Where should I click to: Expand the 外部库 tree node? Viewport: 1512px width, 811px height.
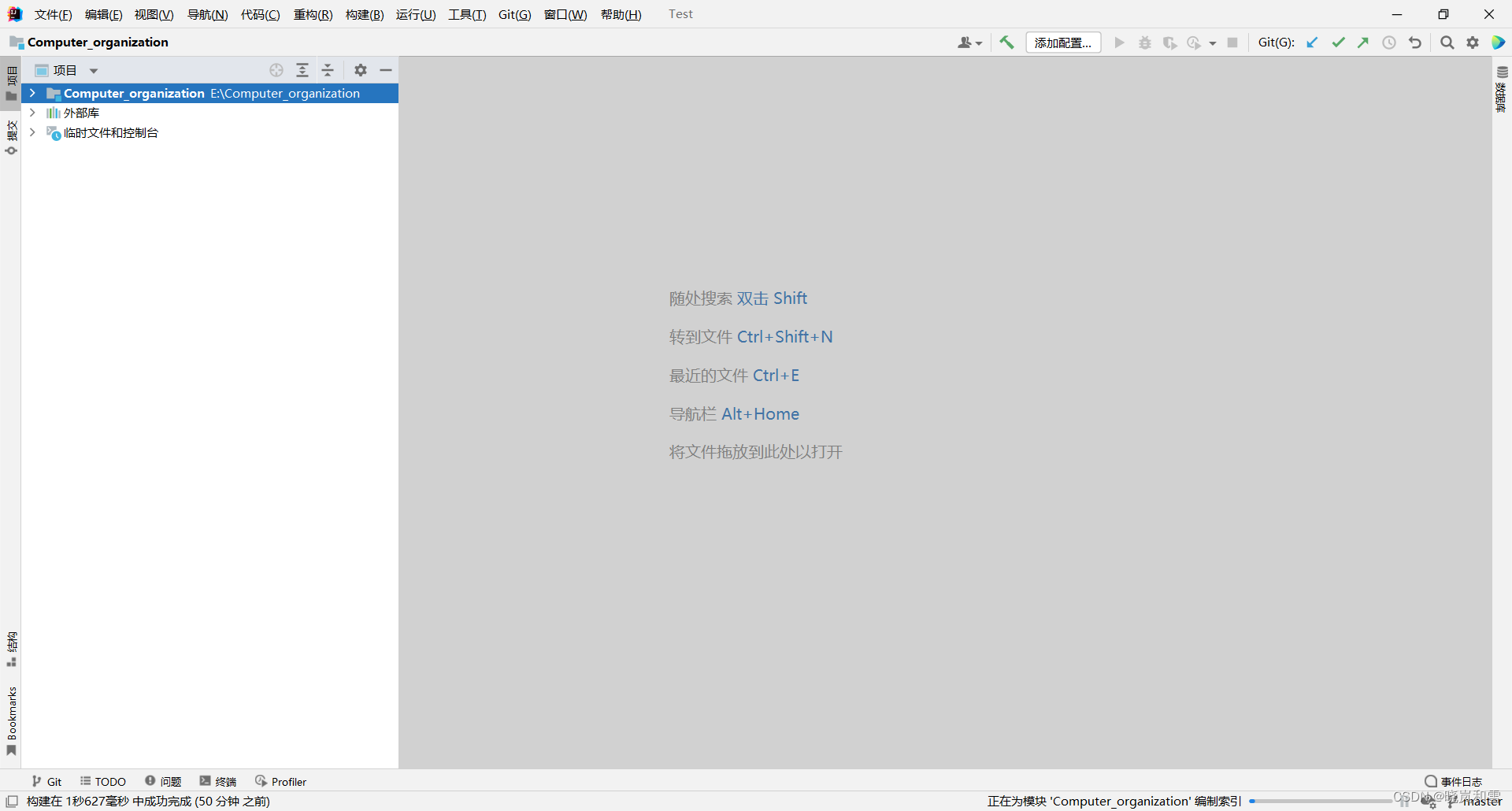(x=32, y=113)
